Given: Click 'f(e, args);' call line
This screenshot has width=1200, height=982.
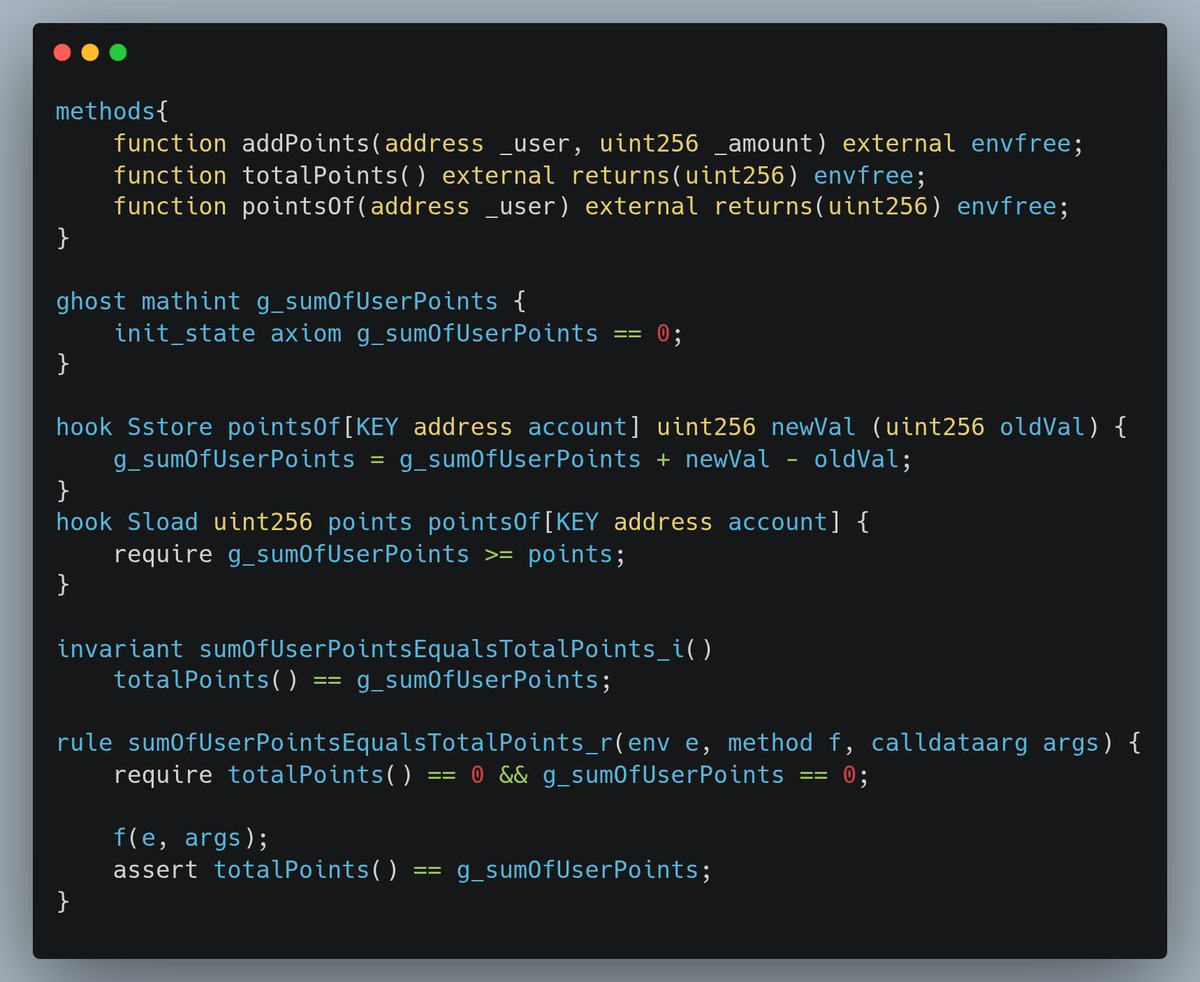Looking at the screenshot, I should 191,838.
